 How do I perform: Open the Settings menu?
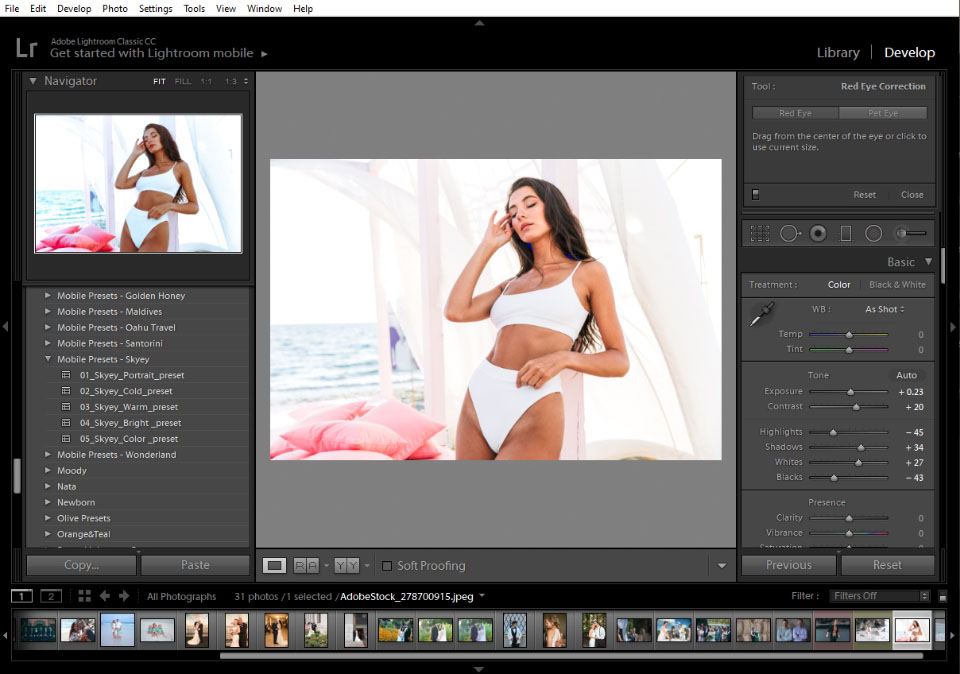(x=156, y=9)
